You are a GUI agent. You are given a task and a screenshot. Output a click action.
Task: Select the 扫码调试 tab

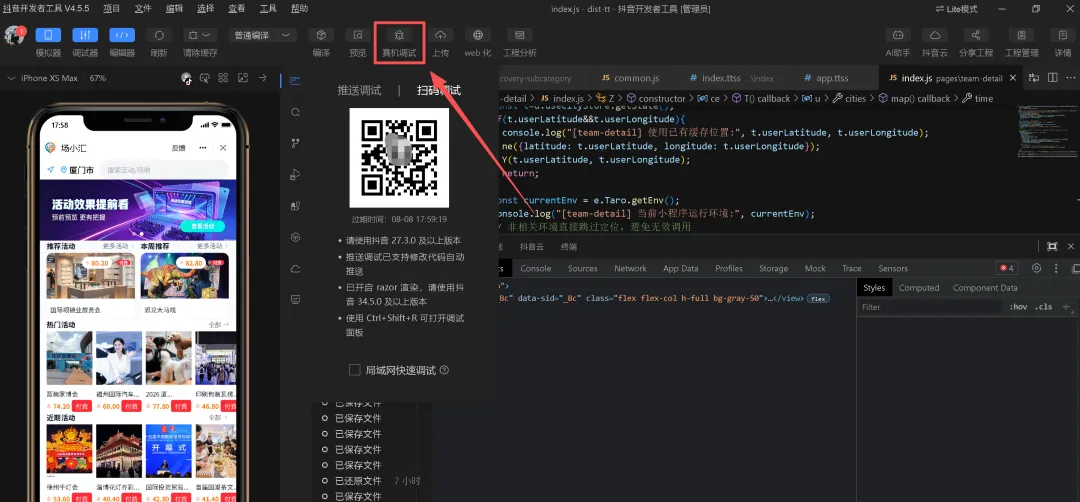439,90
